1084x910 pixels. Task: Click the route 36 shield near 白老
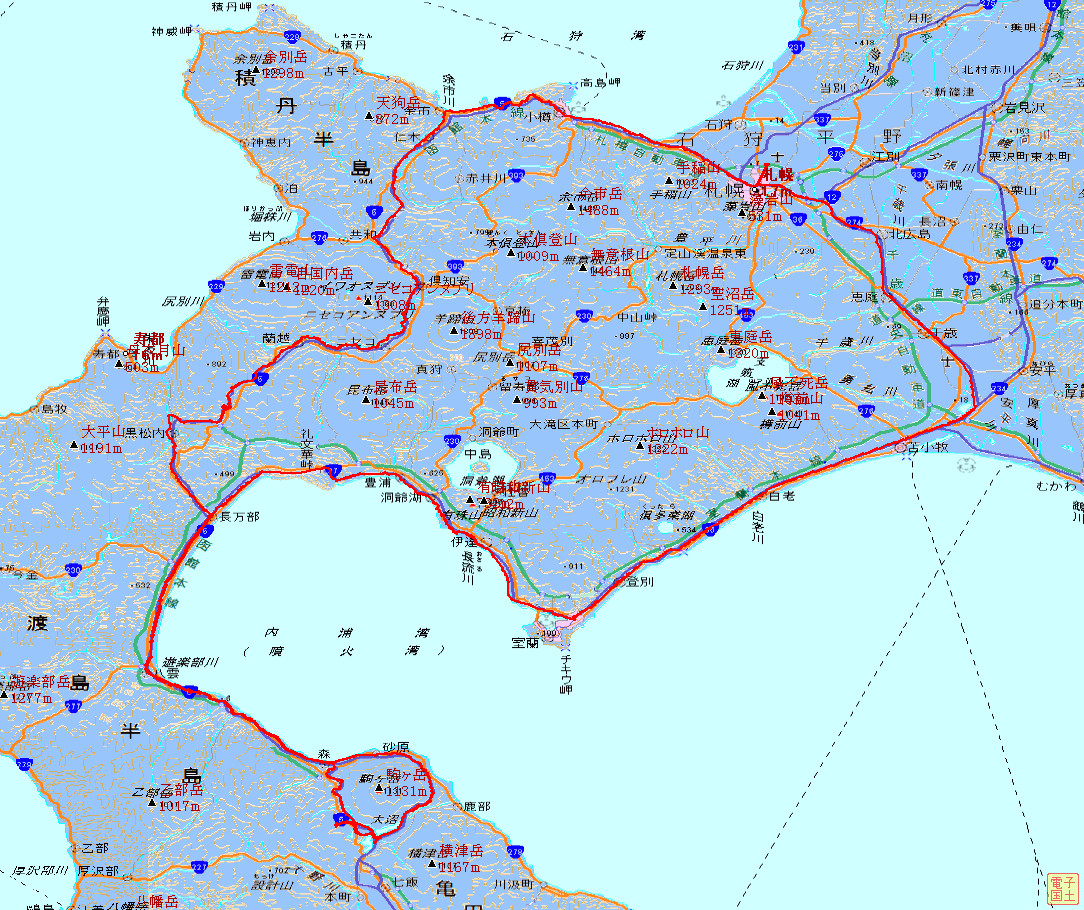pos(710,529)
